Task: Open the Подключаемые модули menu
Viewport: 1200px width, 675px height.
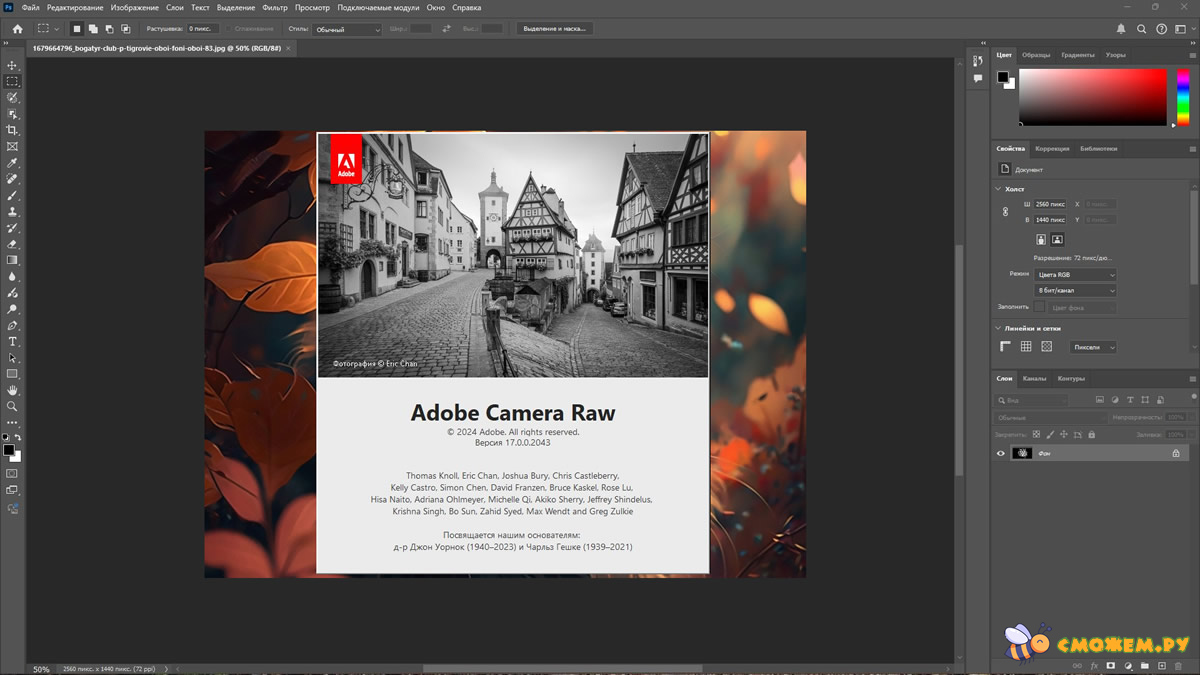Action: (378, 7)
